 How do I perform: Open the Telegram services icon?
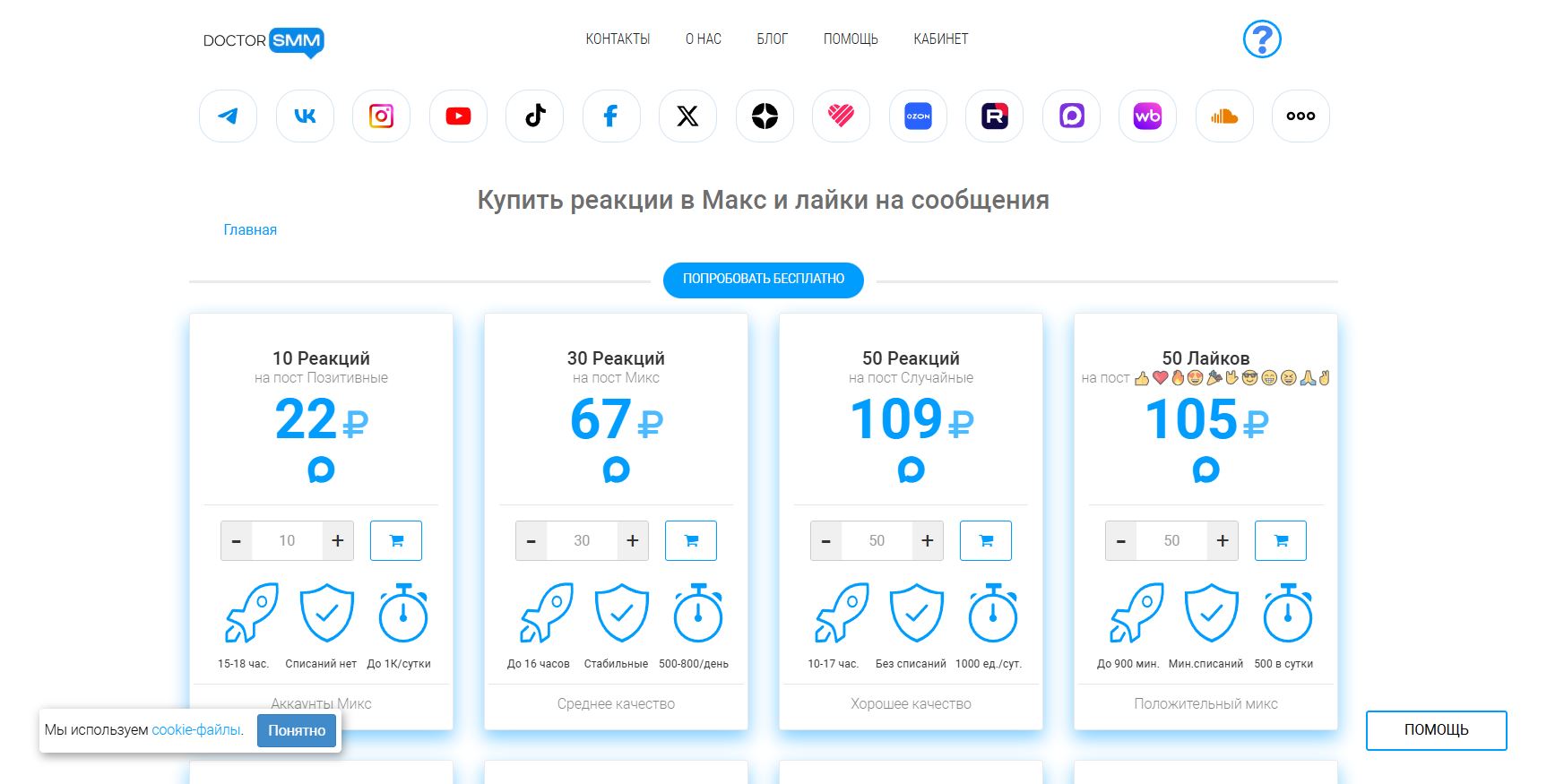click(x=229, y=116)
